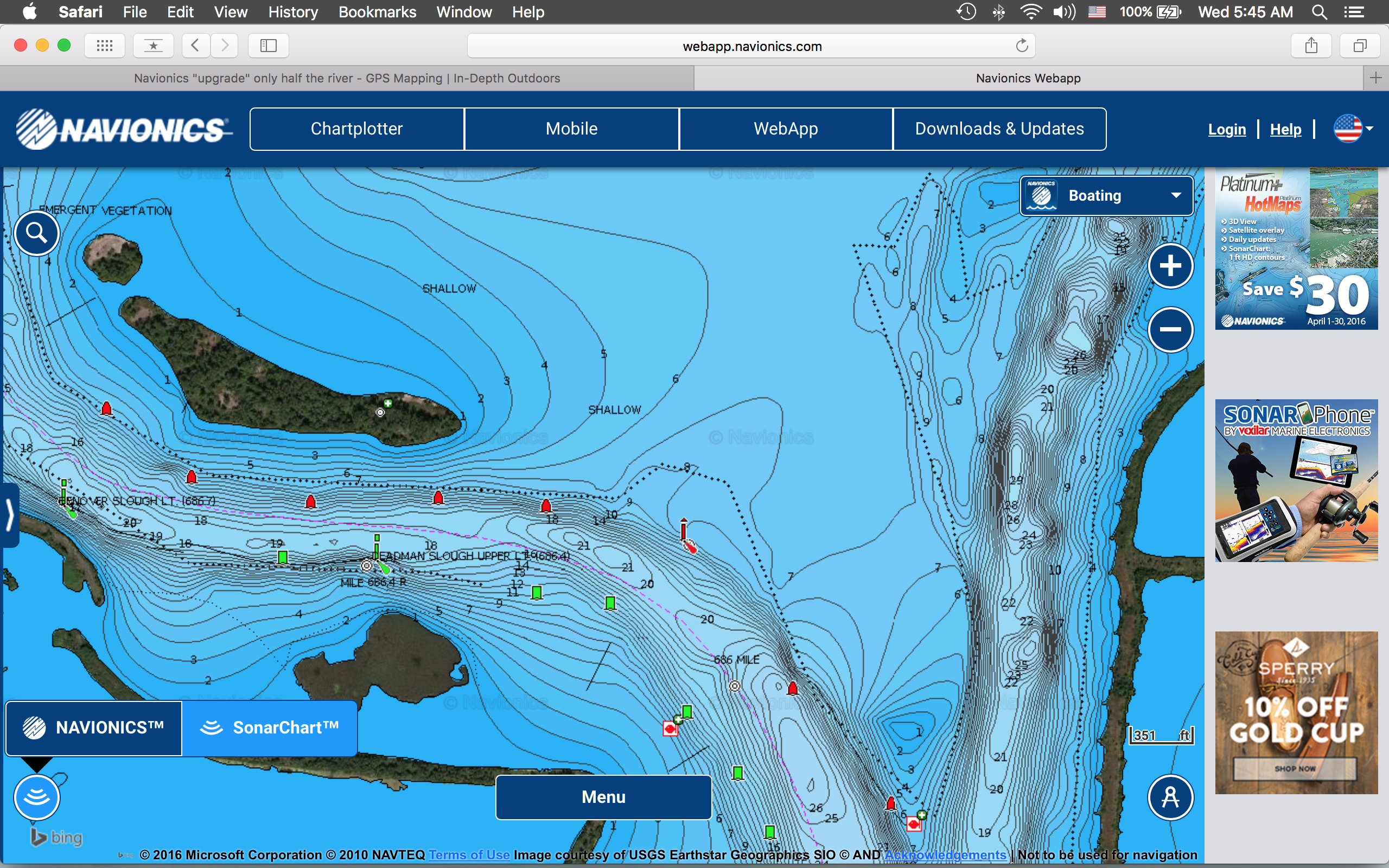Screen dimensions: 1389x868
Task: Open Safari Top Sites grid button
Action: [105, 46]
